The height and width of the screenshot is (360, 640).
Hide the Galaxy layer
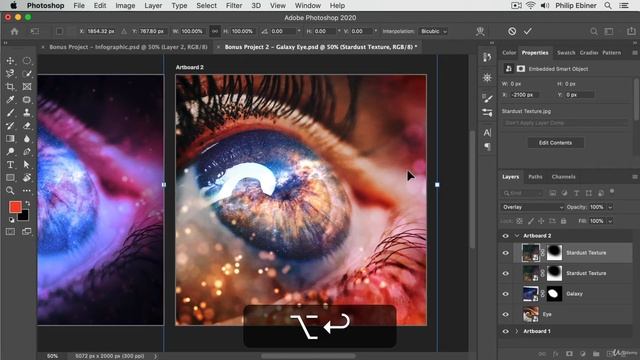tap(506, 294)
